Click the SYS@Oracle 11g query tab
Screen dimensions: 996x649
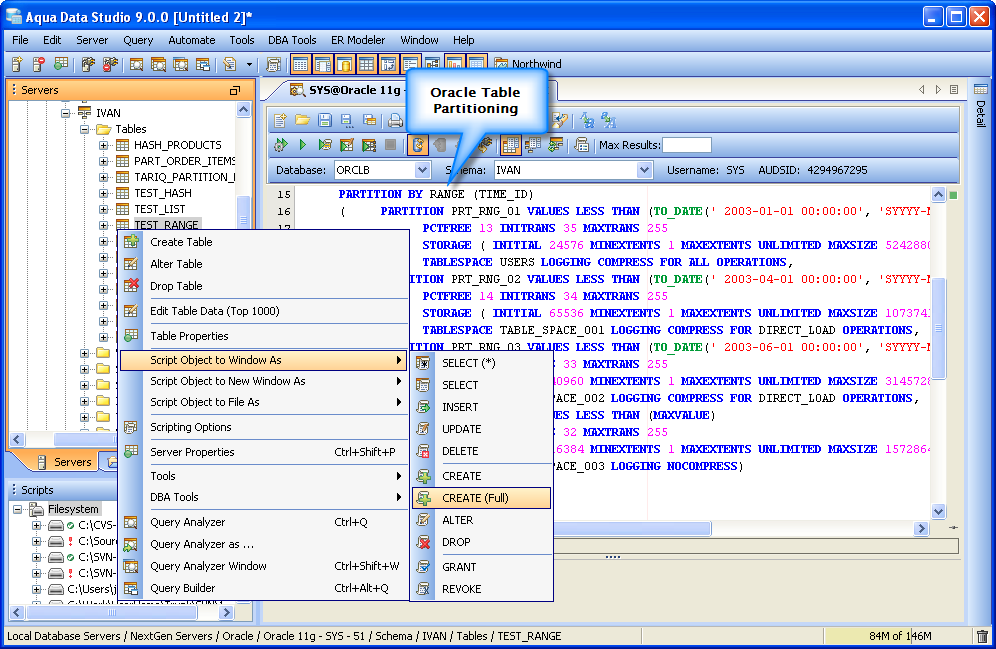pos(347,90)
